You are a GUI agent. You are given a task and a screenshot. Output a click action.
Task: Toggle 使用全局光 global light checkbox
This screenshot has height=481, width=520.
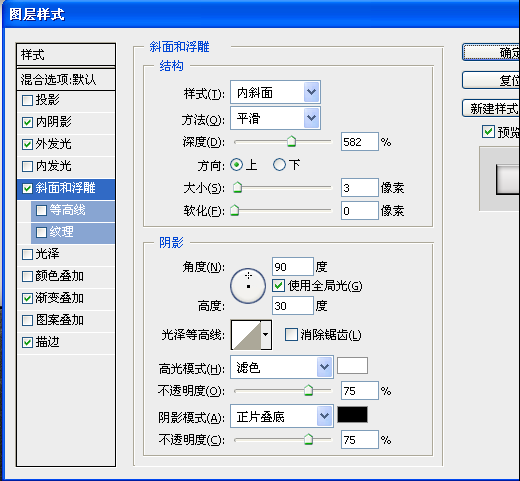pyautogui.click(x=278, y=286)
